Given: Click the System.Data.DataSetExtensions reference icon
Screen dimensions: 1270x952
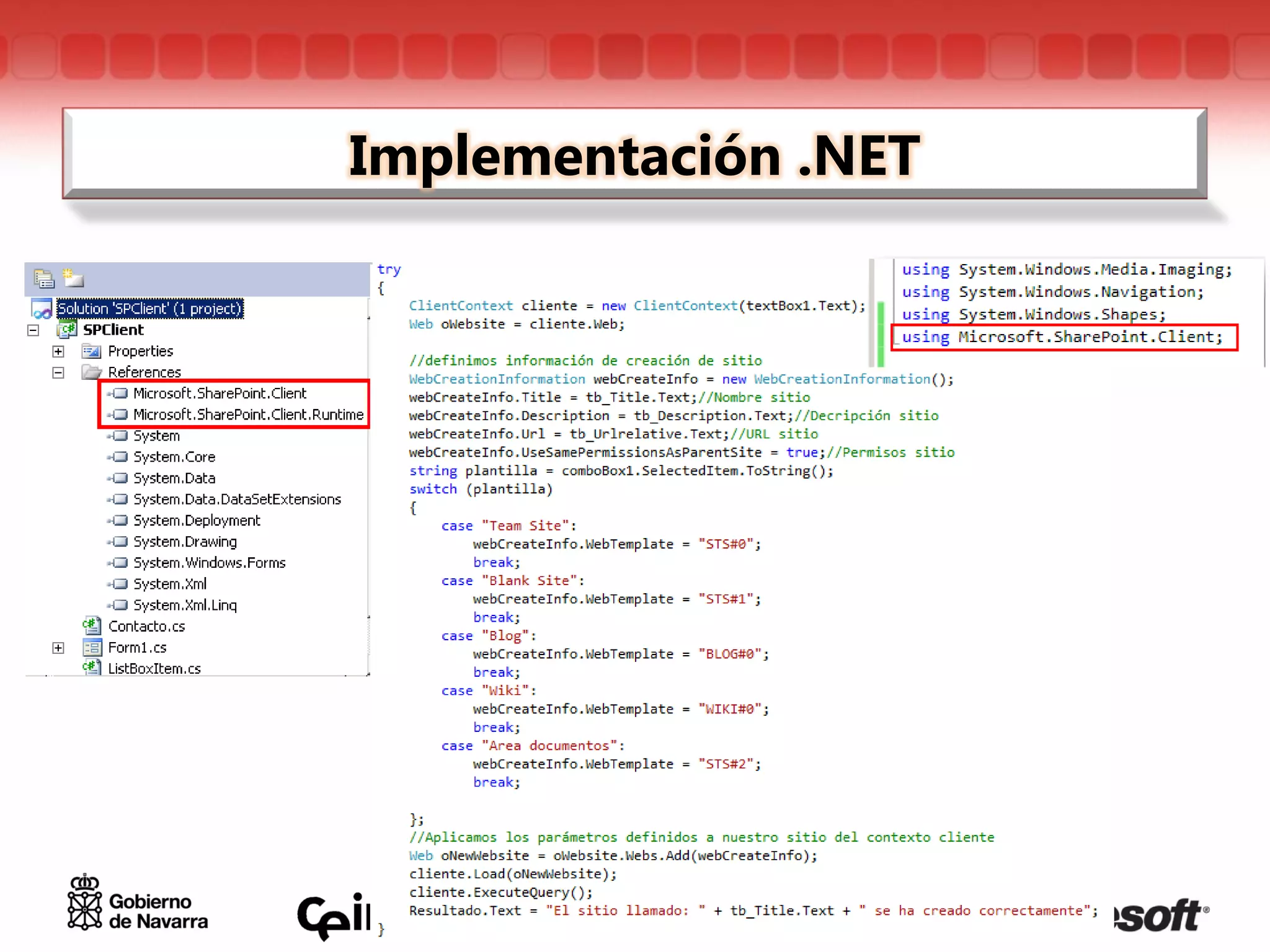Looking at the screenshot, I should click(x=118, y=500).
